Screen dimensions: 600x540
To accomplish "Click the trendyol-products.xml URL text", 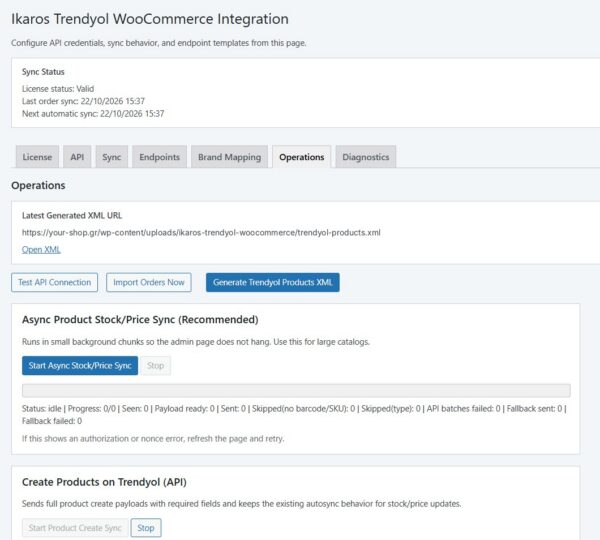I will (201, 233).
